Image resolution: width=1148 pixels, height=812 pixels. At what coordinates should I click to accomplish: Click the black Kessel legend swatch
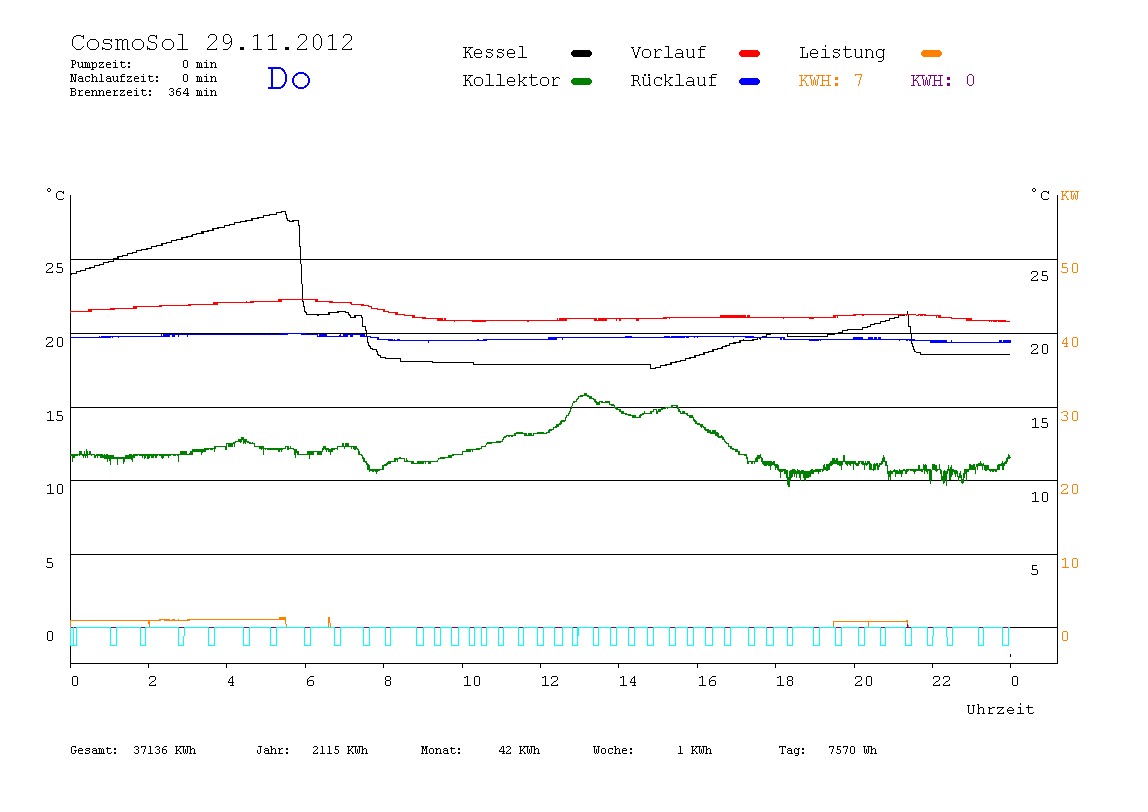[581, 53]
